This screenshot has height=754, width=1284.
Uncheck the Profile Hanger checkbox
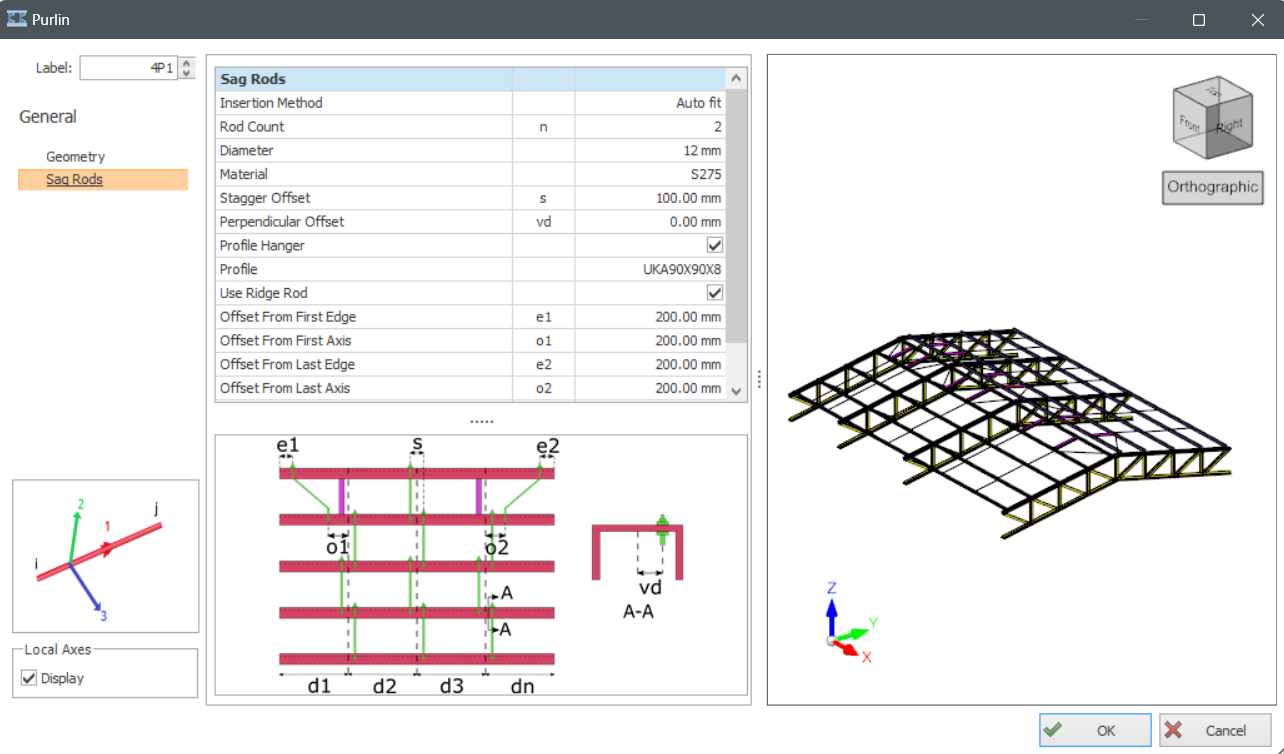pyautogui.click(x=715, y=245)
